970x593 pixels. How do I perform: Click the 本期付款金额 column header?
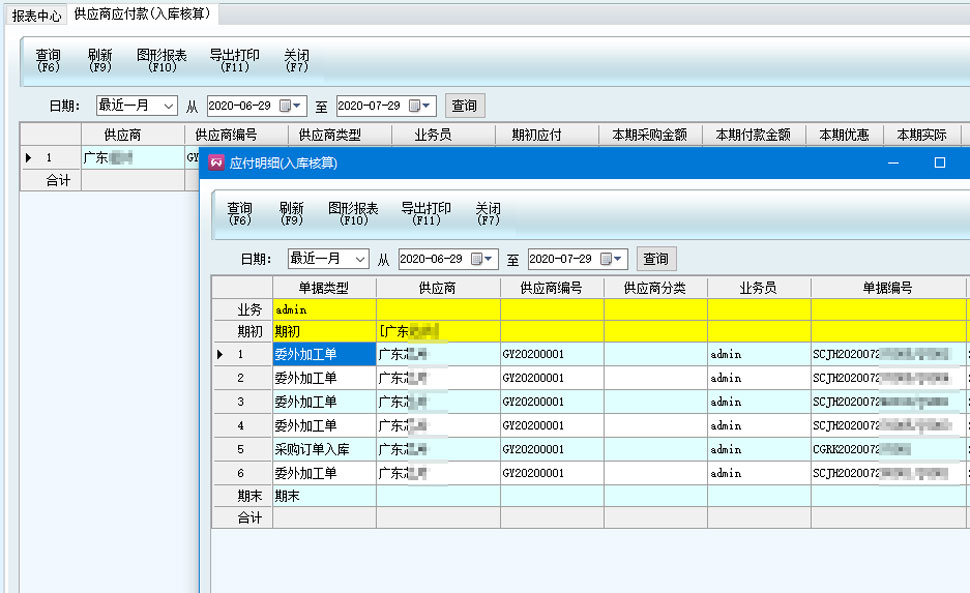[x=753, y=135]
